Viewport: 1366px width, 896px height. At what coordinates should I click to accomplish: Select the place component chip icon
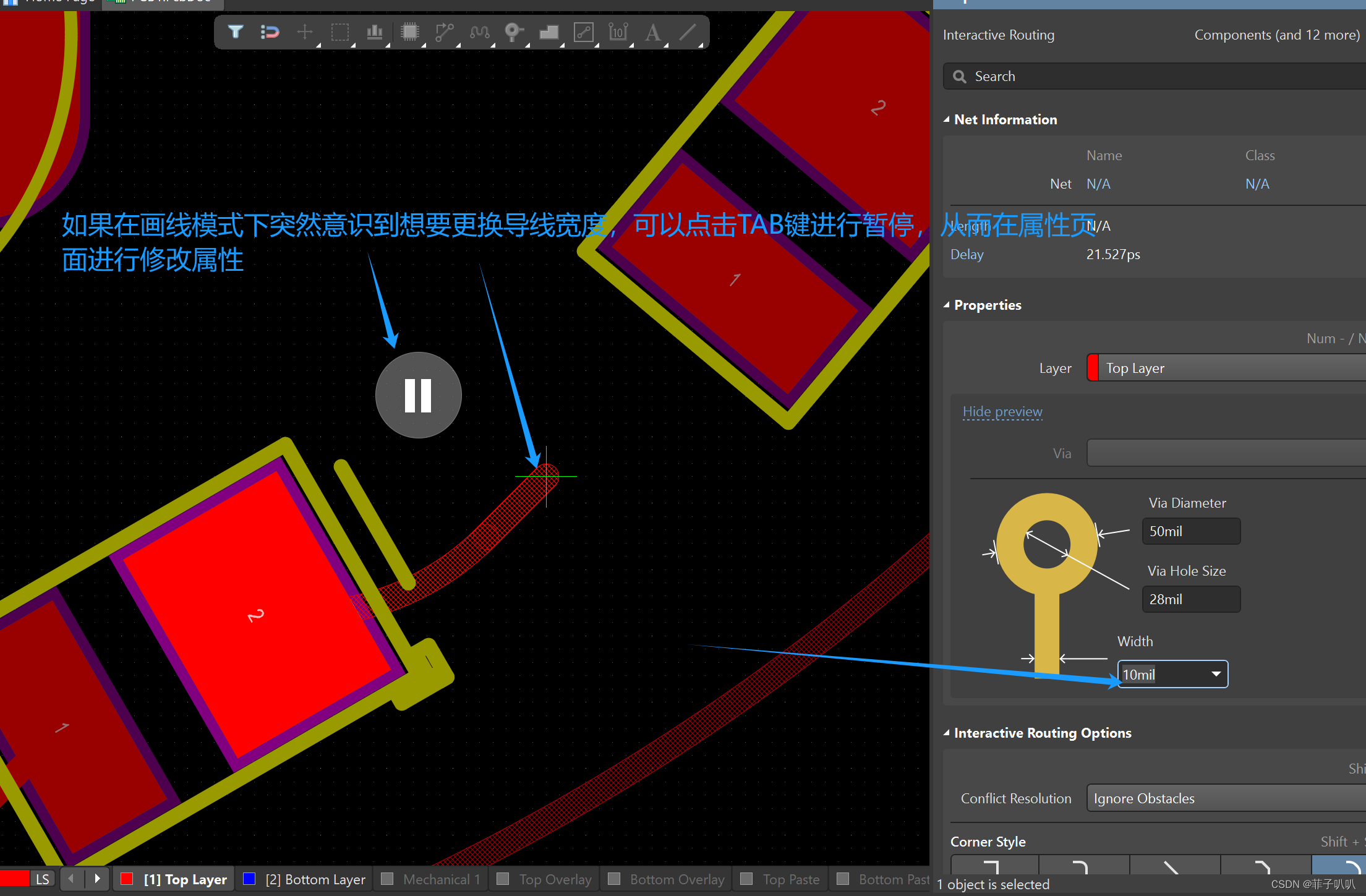click(409, 32)
